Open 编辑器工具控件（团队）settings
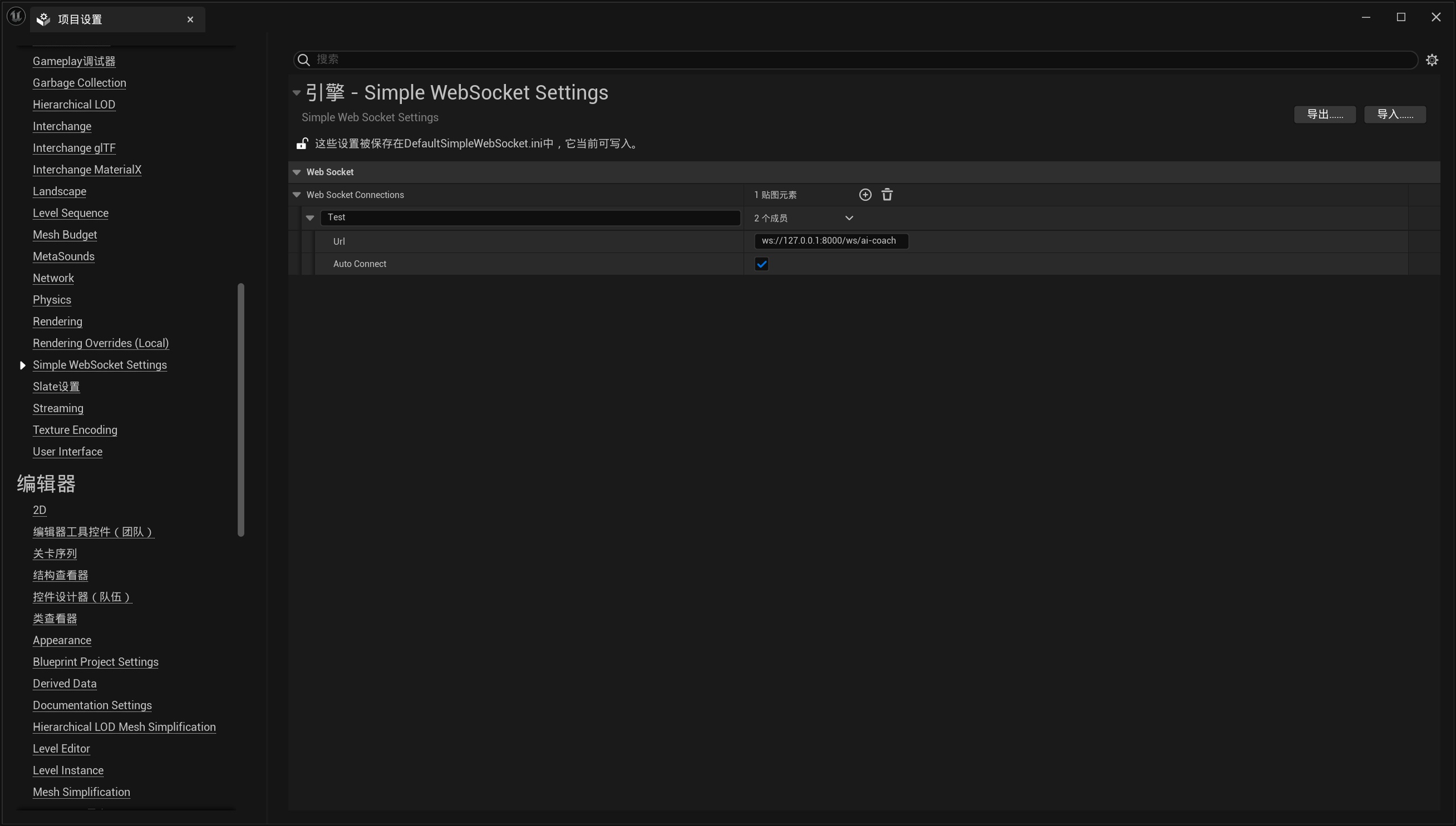 click(x=93, y=532)
